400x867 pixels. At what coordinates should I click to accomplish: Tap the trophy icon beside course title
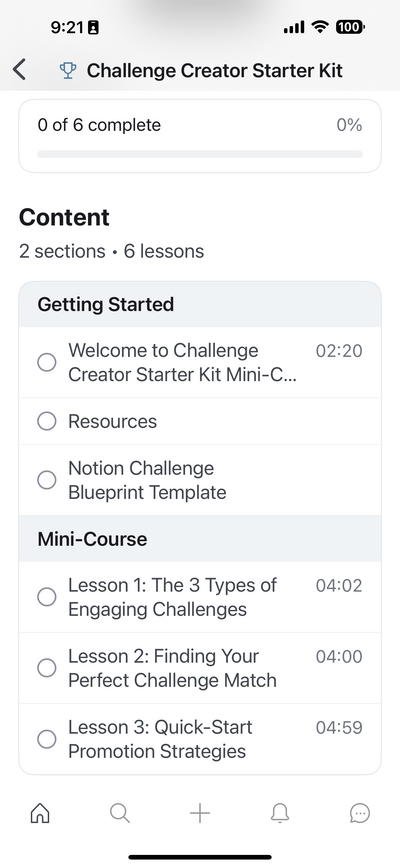tap(68, 70)
